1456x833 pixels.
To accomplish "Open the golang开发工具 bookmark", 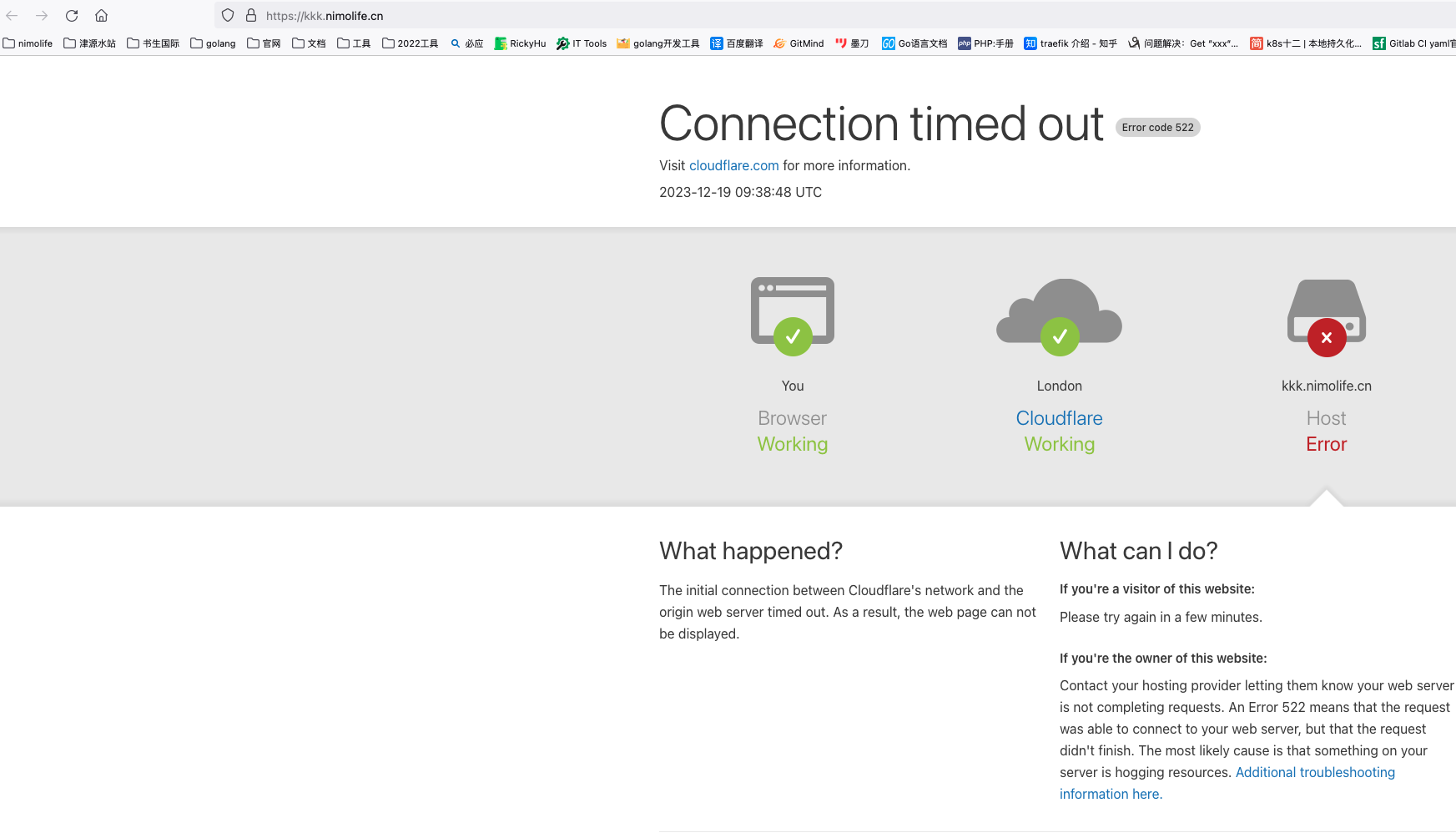I will point(658,43).
